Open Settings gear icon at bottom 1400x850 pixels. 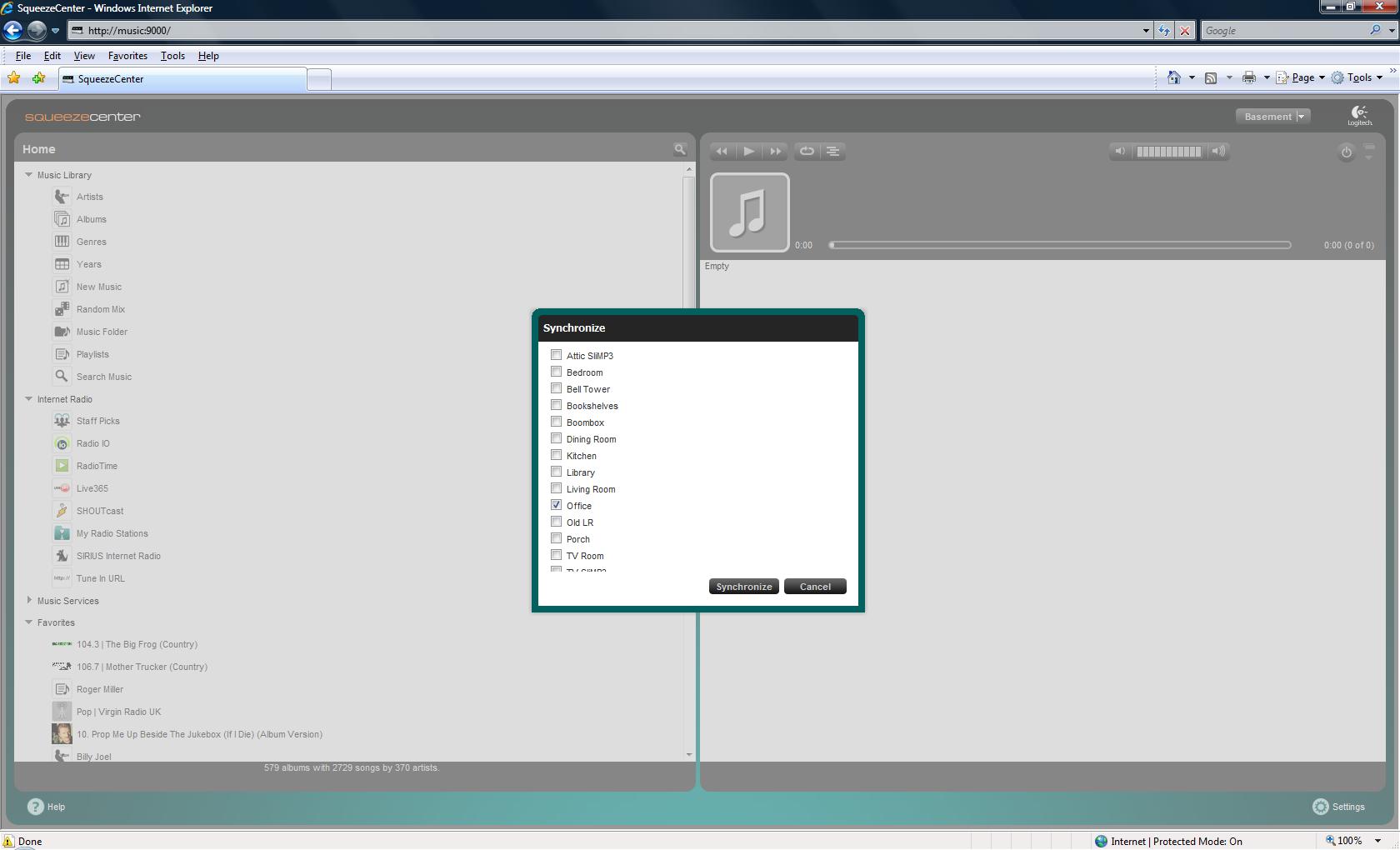(x=1321, y=807)
